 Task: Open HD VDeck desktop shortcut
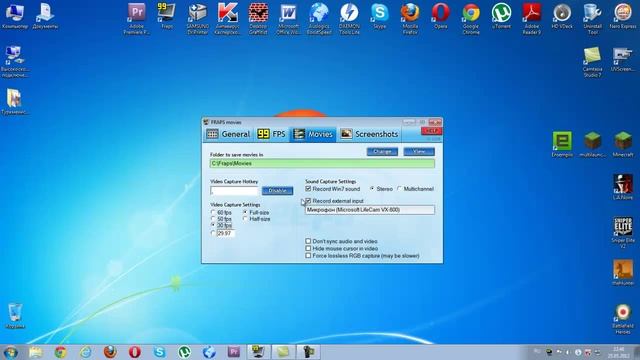tap(562, 16)
